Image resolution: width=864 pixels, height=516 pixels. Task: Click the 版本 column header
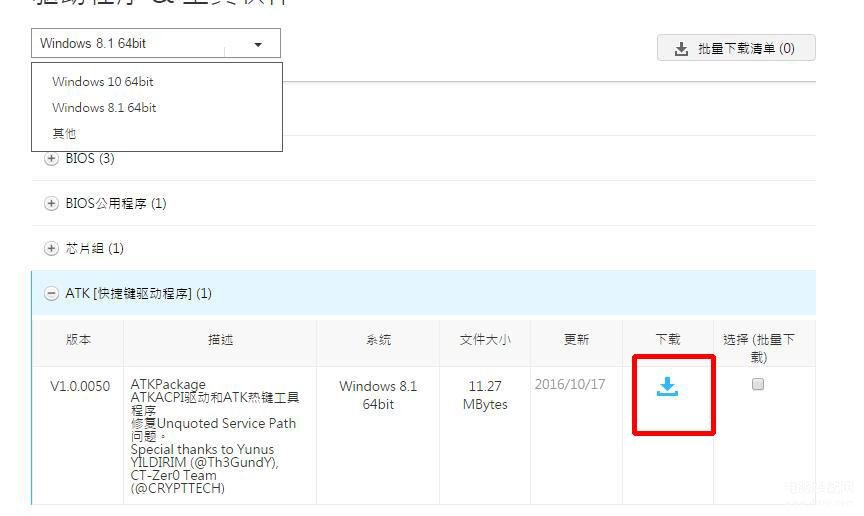78,340
